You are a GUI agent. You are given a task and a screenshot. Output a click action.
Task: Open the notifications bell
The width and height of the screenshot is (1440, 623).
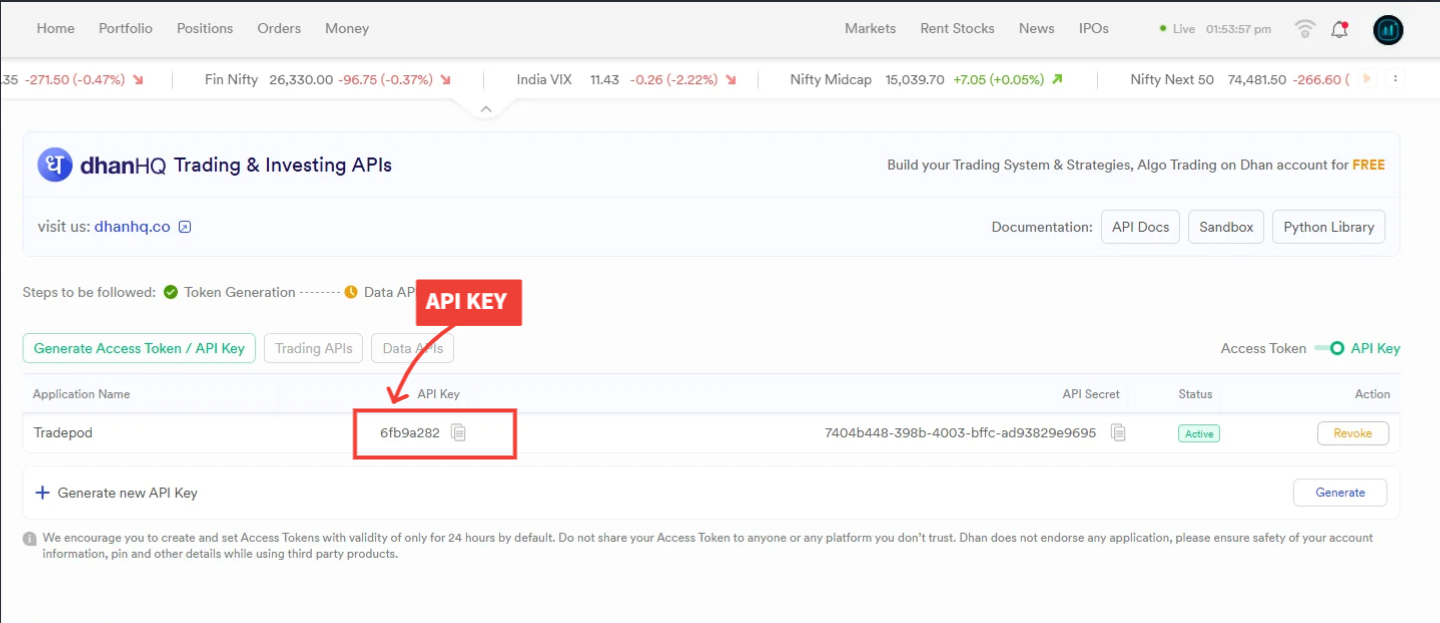1340,29
